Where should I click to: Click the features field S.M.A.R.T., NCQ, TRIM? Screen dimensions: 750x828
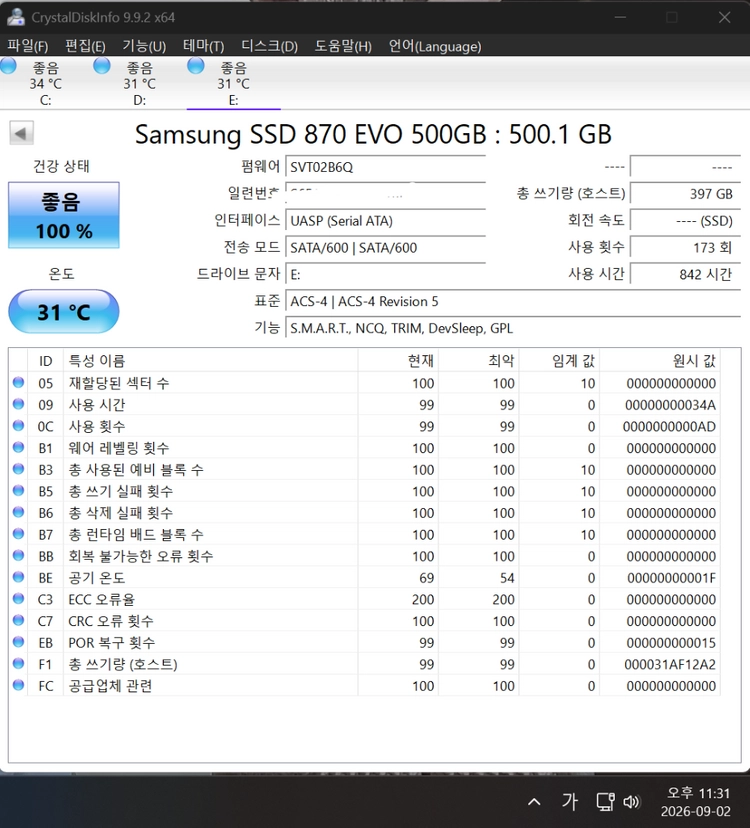513,328
